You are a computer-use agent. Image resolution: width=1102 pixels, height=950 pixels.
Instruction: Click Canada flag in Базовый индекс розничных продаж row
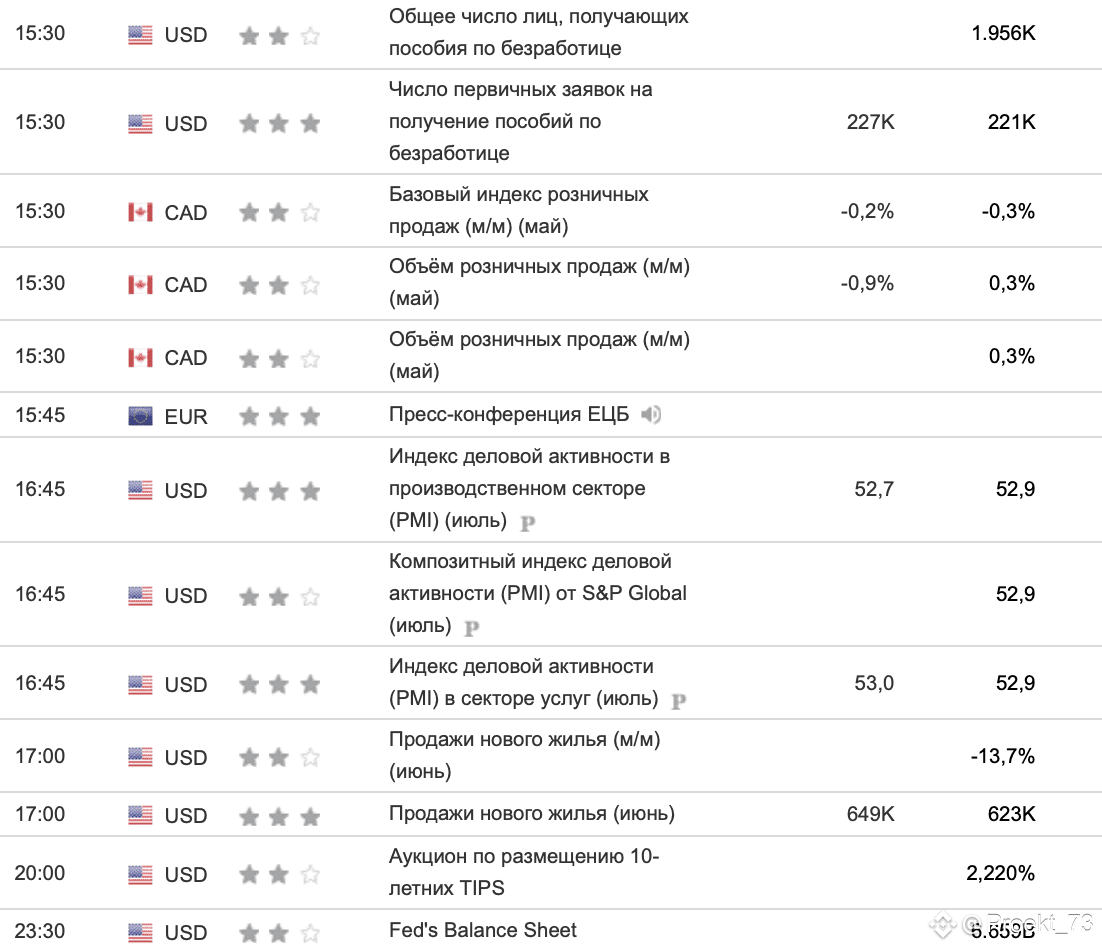(x=141, y=212)
